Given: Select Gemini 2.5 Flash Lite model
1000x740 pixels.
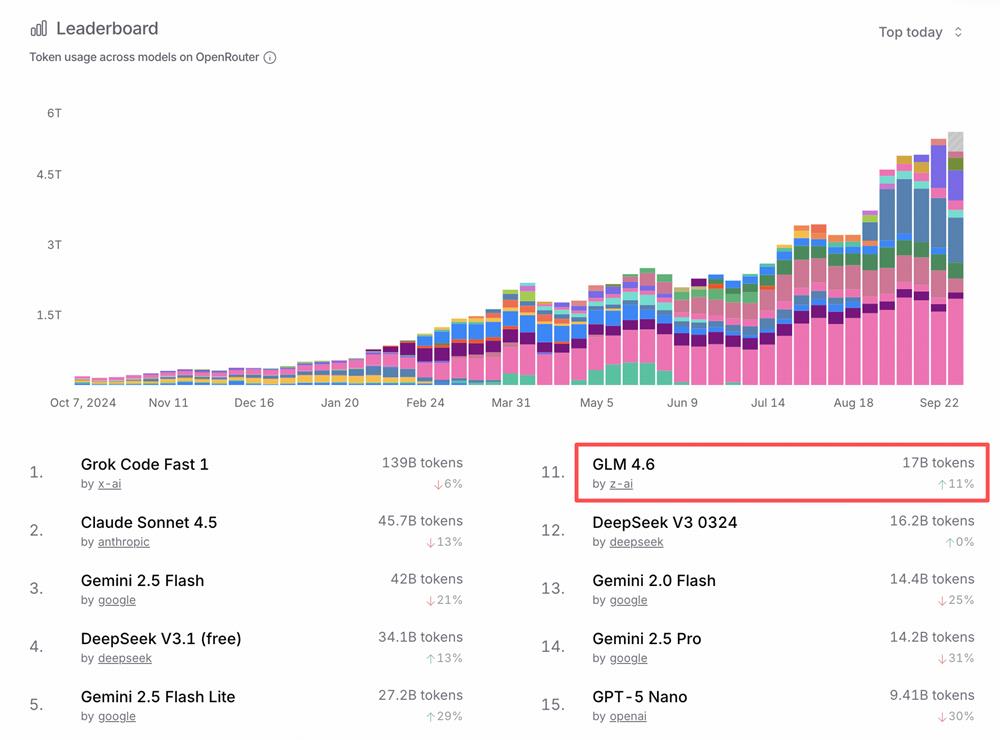Looking at the screenshot, I should tap(158, 696).
